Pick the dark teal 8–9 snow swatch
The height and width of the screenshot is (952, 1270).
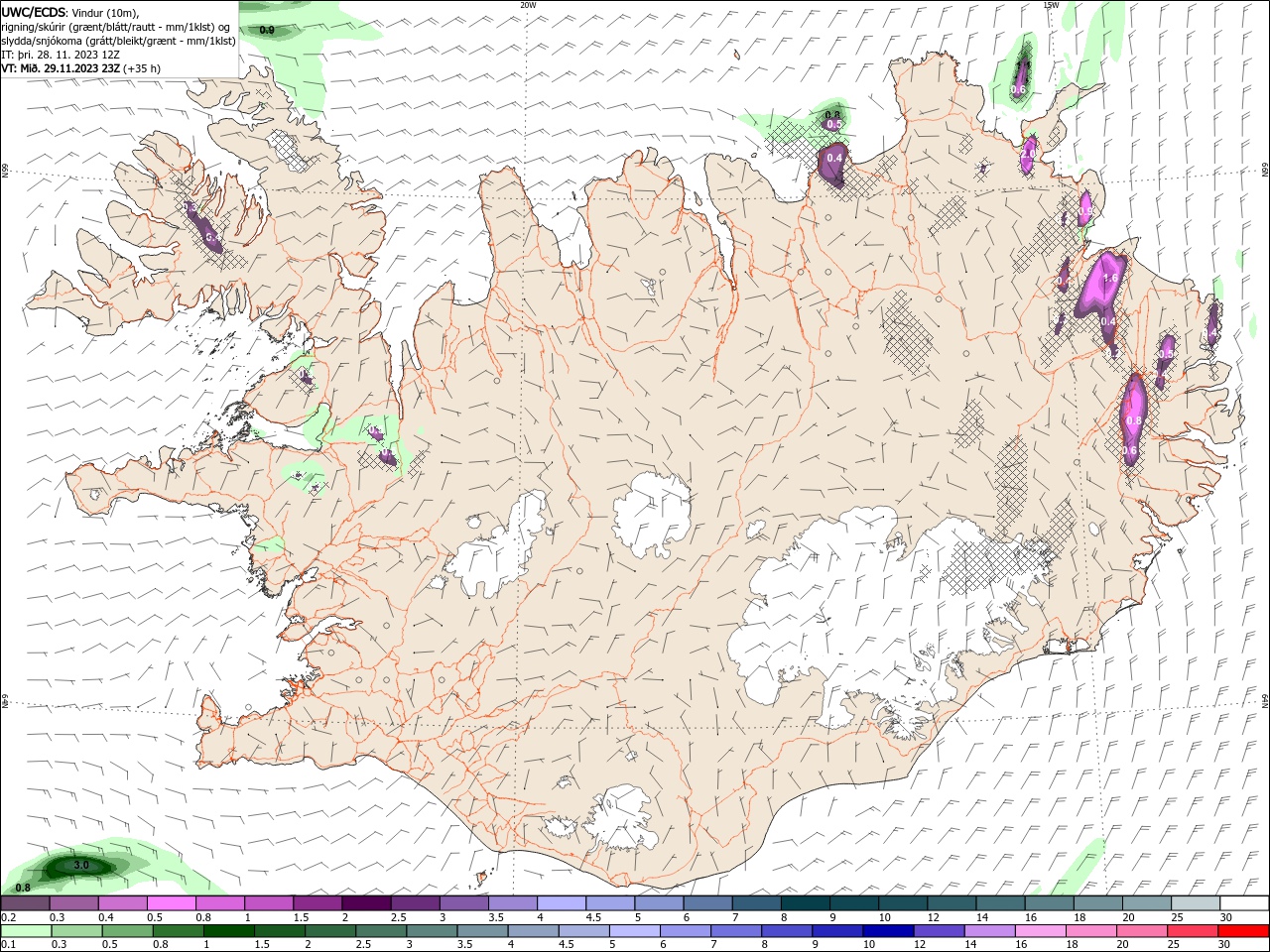(805, 903)
